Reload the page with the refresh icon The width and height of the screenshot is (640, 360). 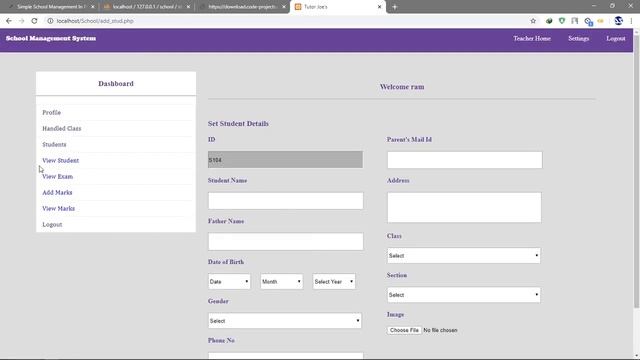point(34,21)
